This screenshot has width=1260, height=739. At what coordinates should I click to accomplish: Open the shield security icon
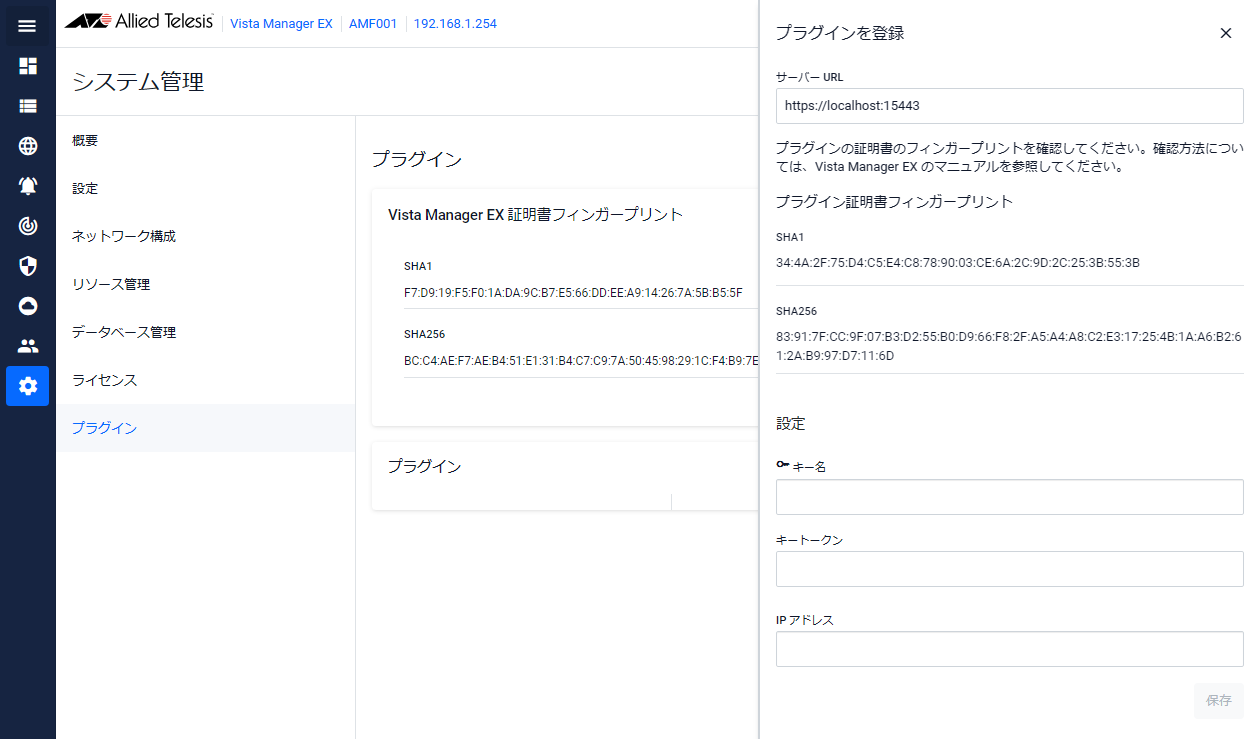(x=28, y=266)
